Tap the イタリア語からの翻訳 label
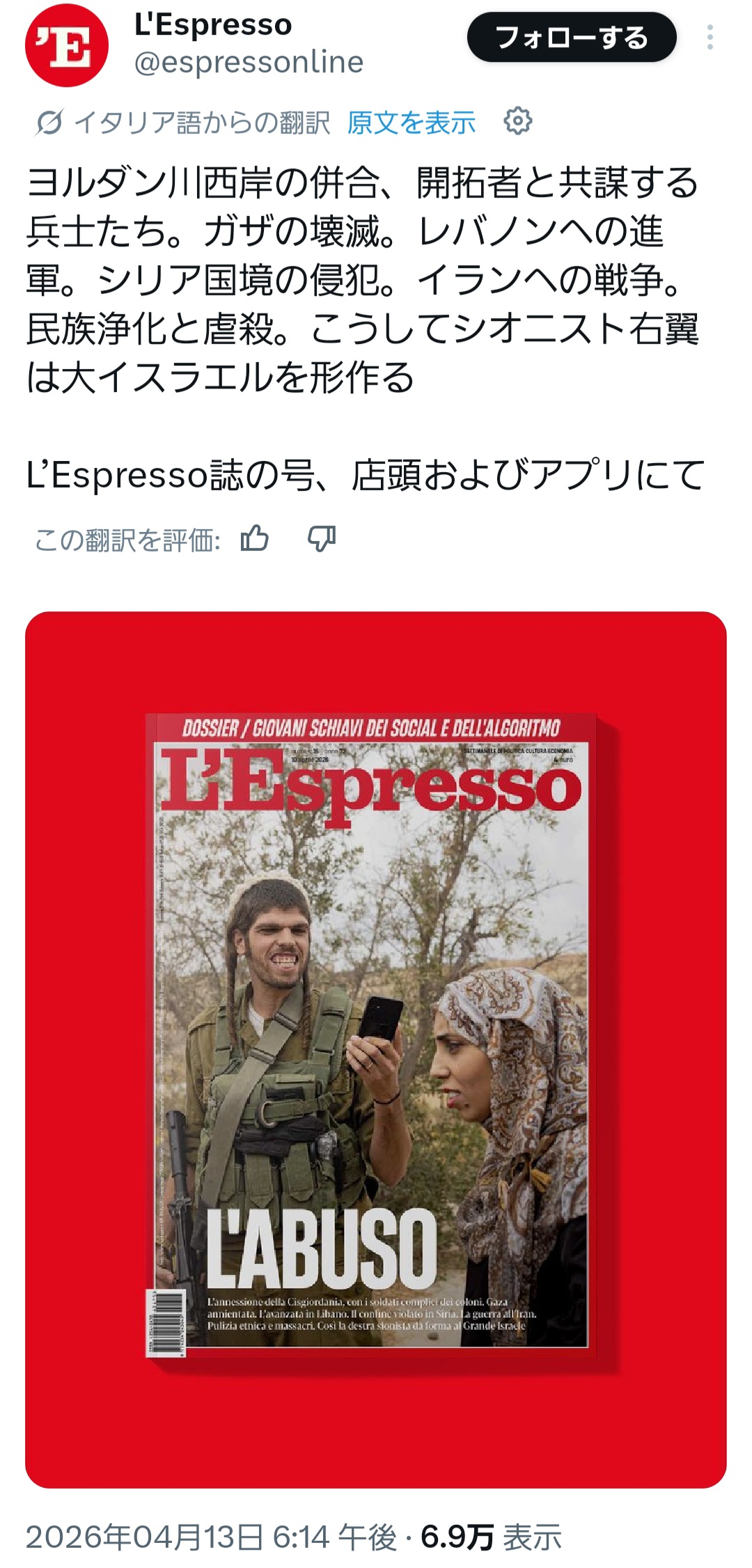752x1568 pixels. [x=202, y=123]
